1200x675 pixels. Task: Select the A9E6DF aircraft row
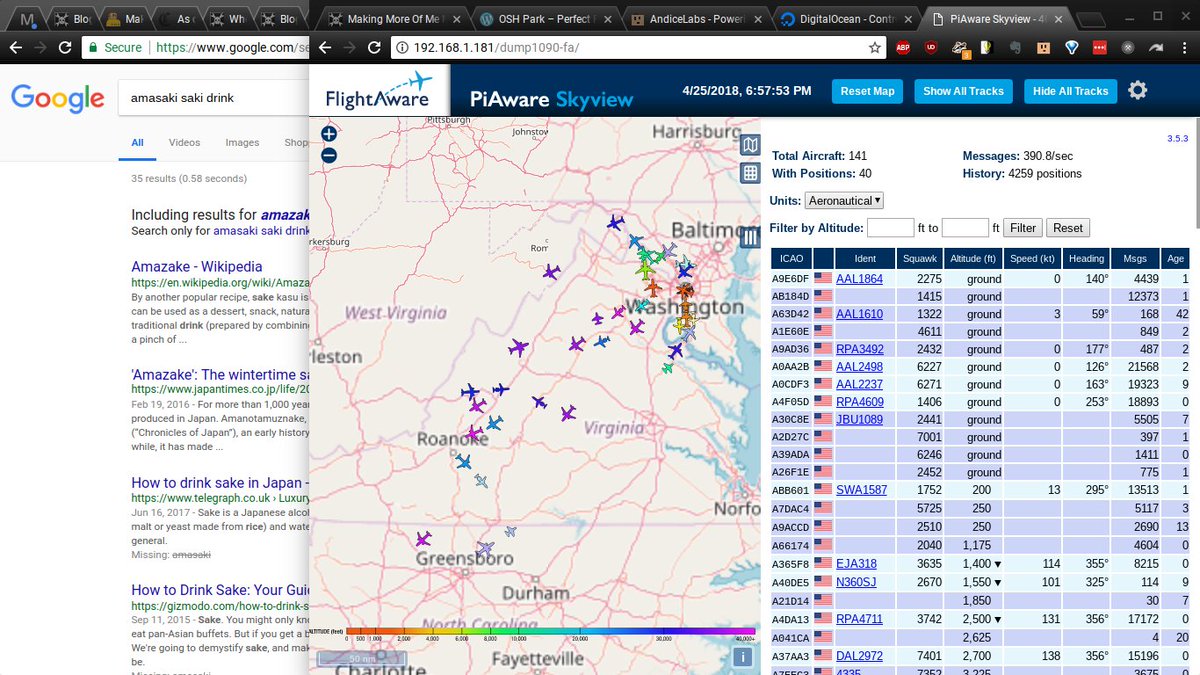coord(981,279)
